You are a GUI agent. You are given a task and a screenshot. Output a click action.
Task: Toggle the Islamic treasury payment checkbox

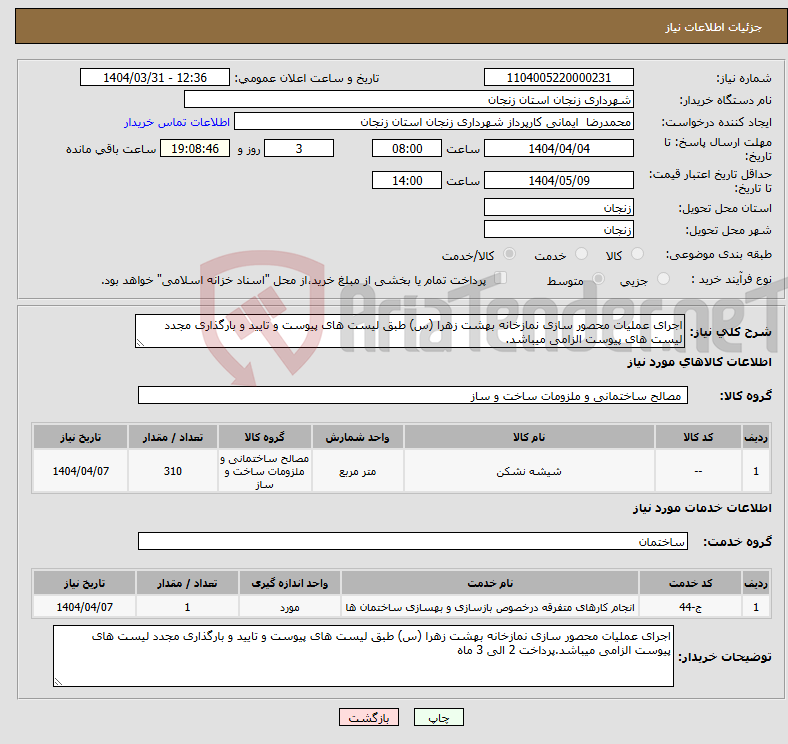coord(501,278)
